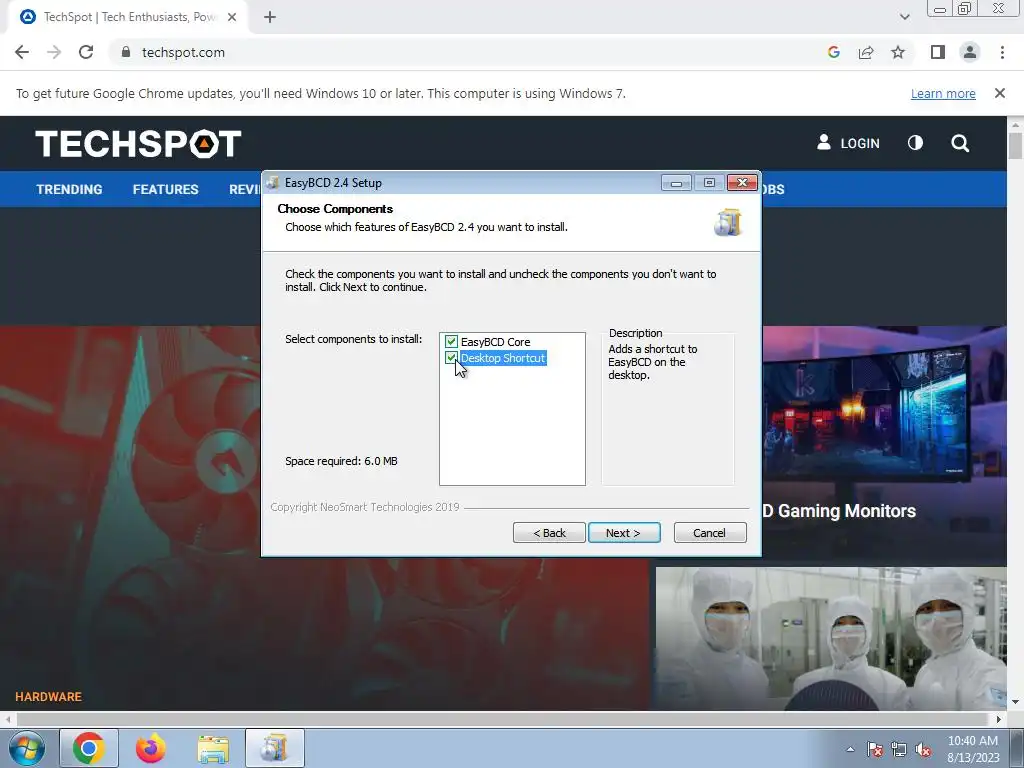Close the TechSpot tab
The width and height of the screenshot is (1024, 768).
tap(232, 17)
